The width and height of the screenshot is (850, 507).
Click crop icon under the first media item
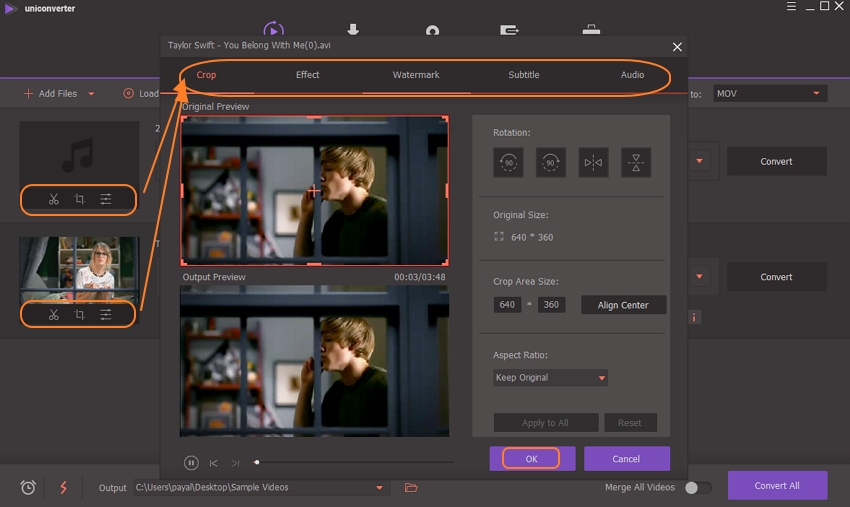80,199
